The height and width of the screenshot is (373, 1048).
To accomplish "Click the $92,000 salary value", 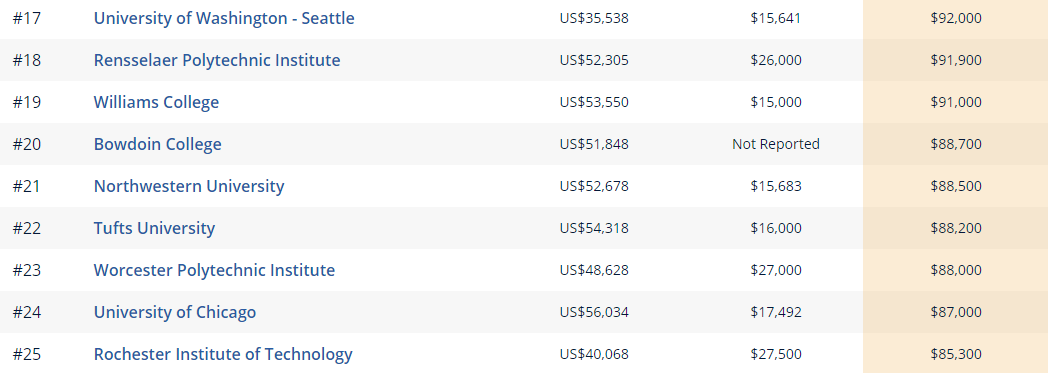I will pyautogui.click(x=956, y=18).
